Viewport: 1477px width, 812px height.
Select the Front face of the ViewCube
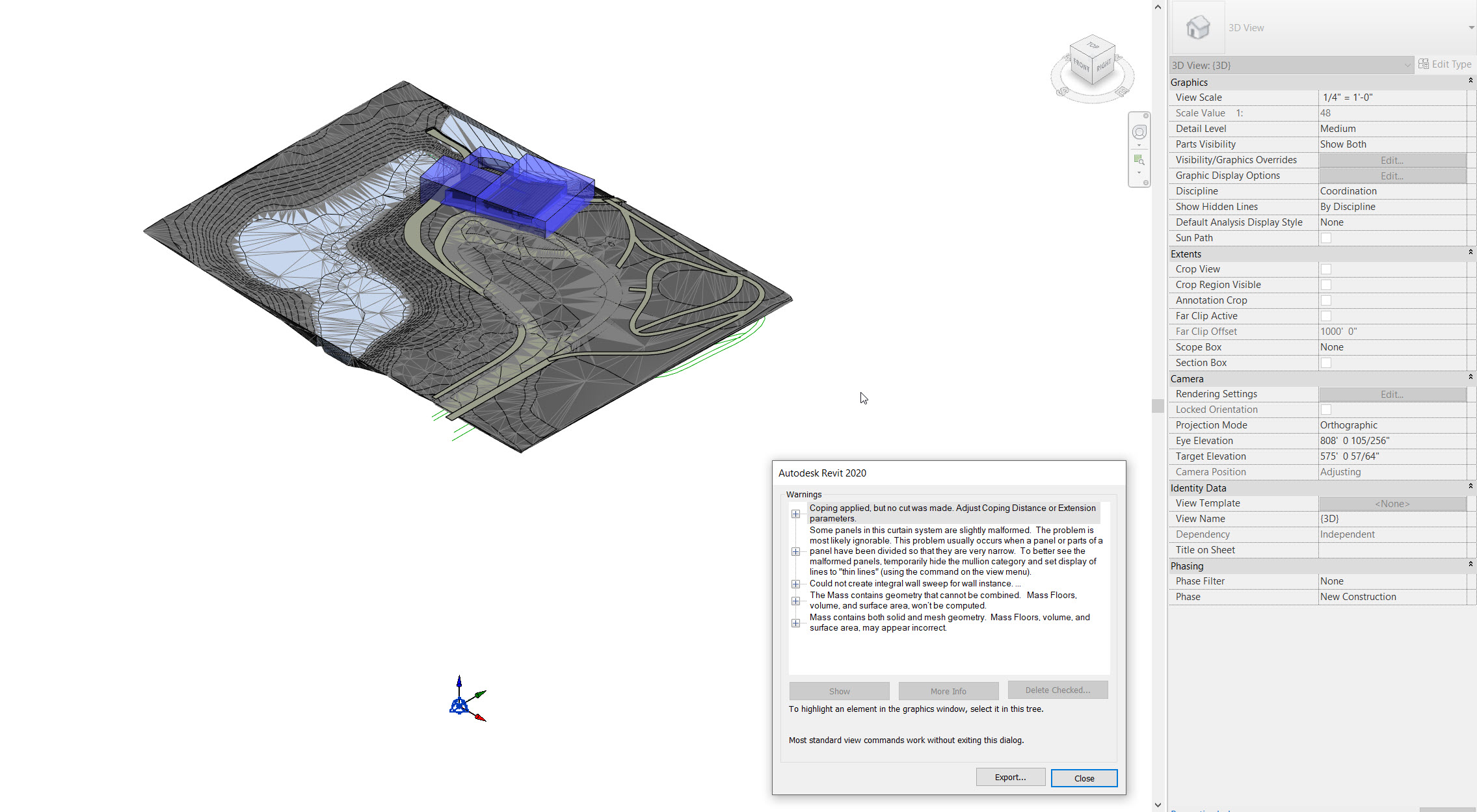(x=1081, y=65)
